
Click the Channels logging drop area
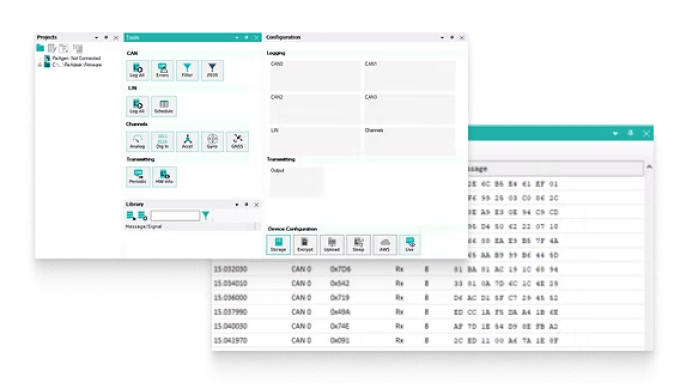pos(409,141)
